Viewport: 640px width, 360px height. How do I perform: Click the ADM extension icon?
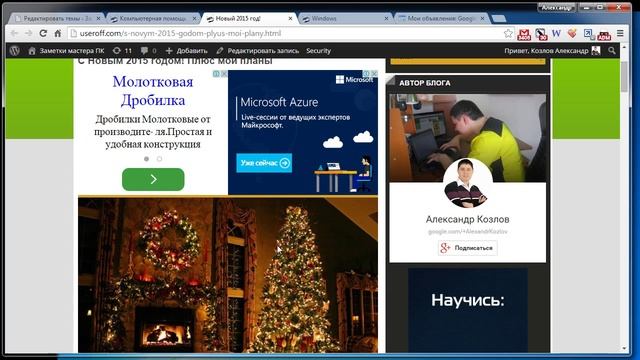click(x=604, y=34)
